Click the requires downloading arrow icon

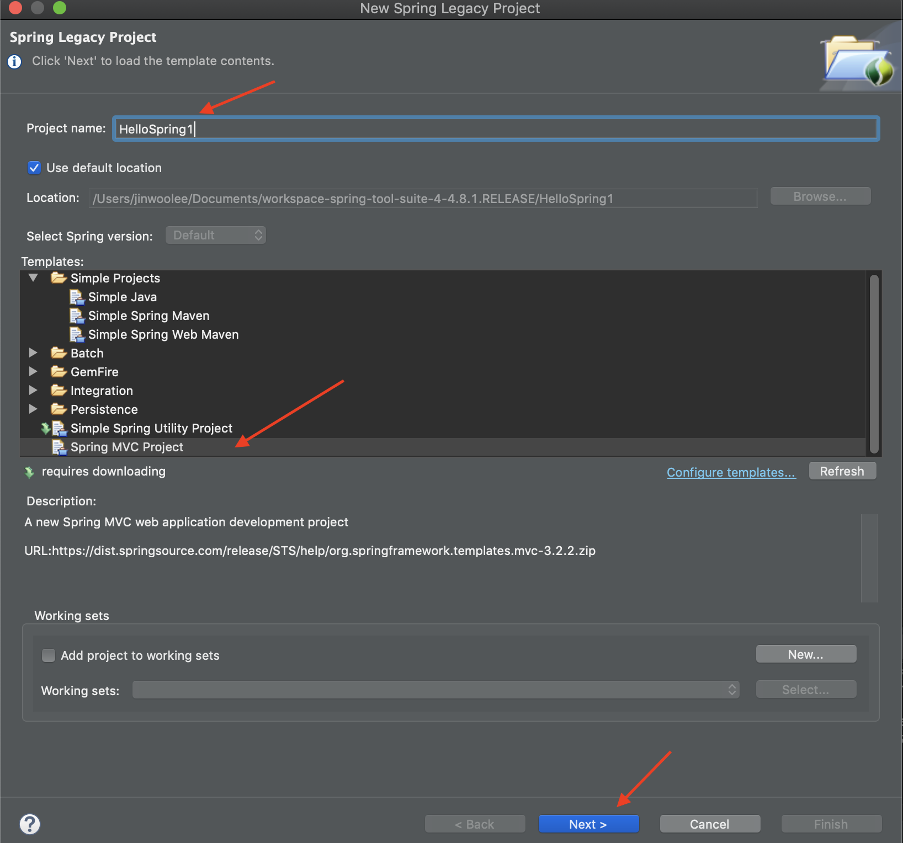coord(29,472)
